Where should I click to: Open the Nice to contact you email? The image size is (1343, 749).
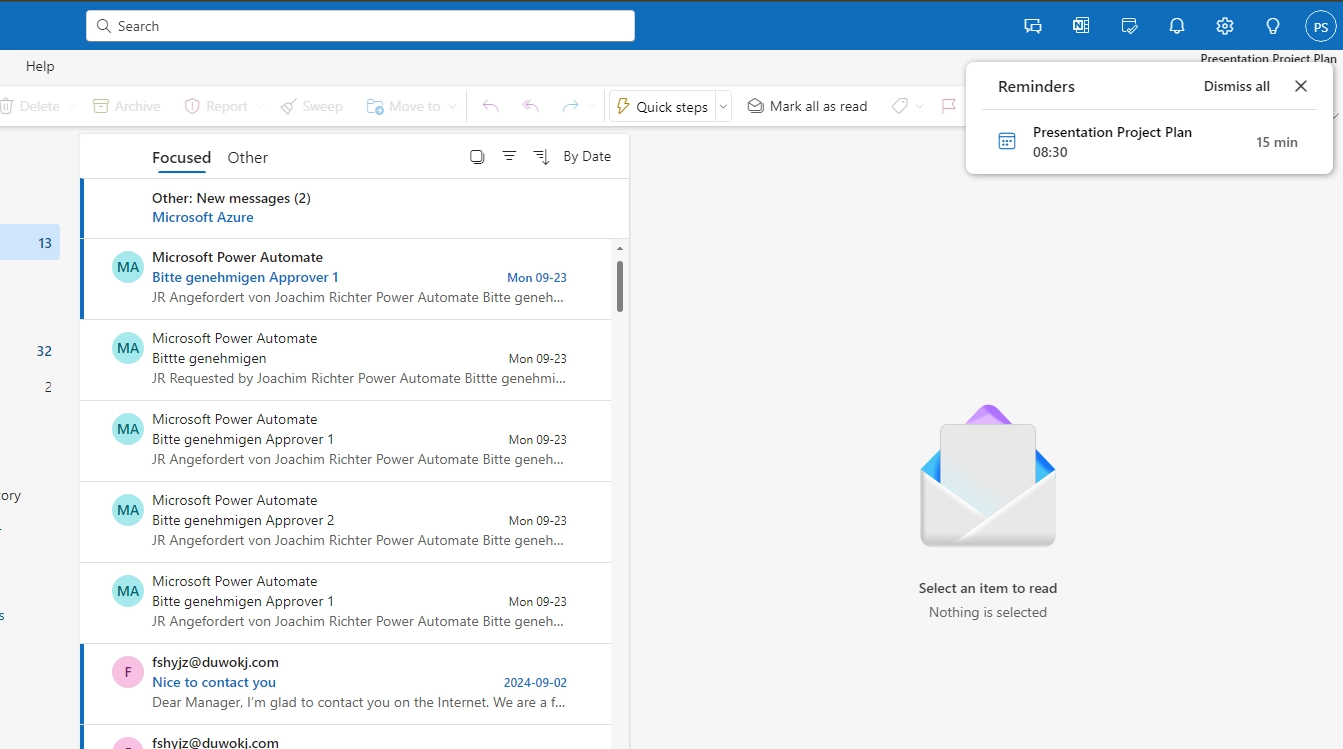click(346, 684)
